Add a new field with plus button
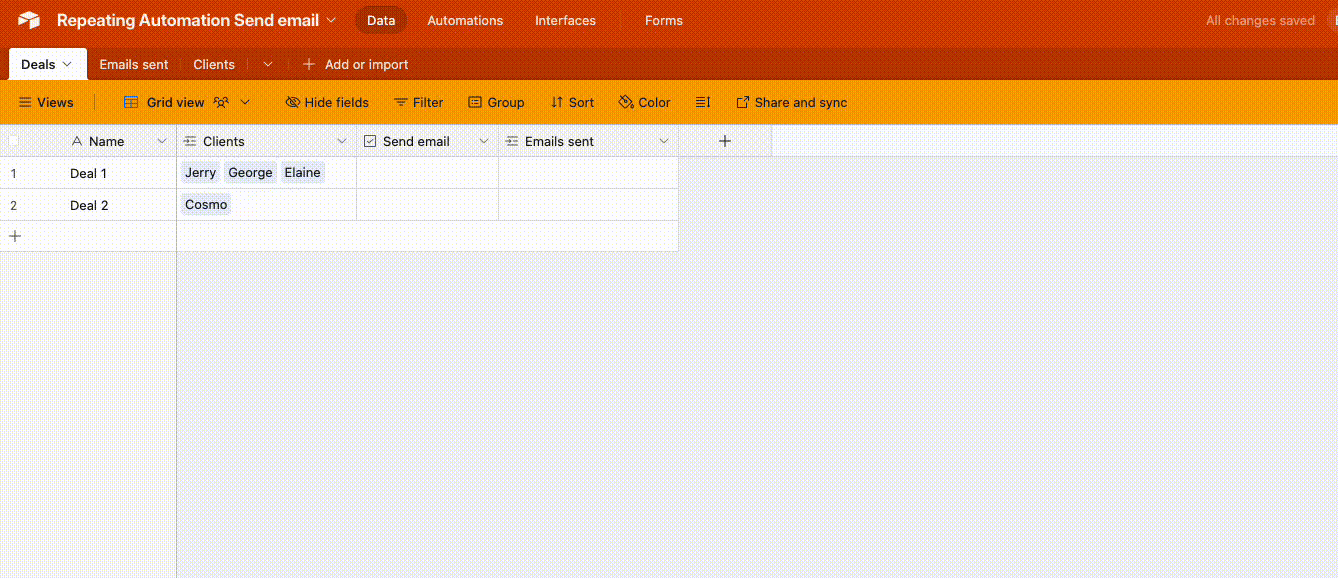1338x578 pixels. coord(725,141)
